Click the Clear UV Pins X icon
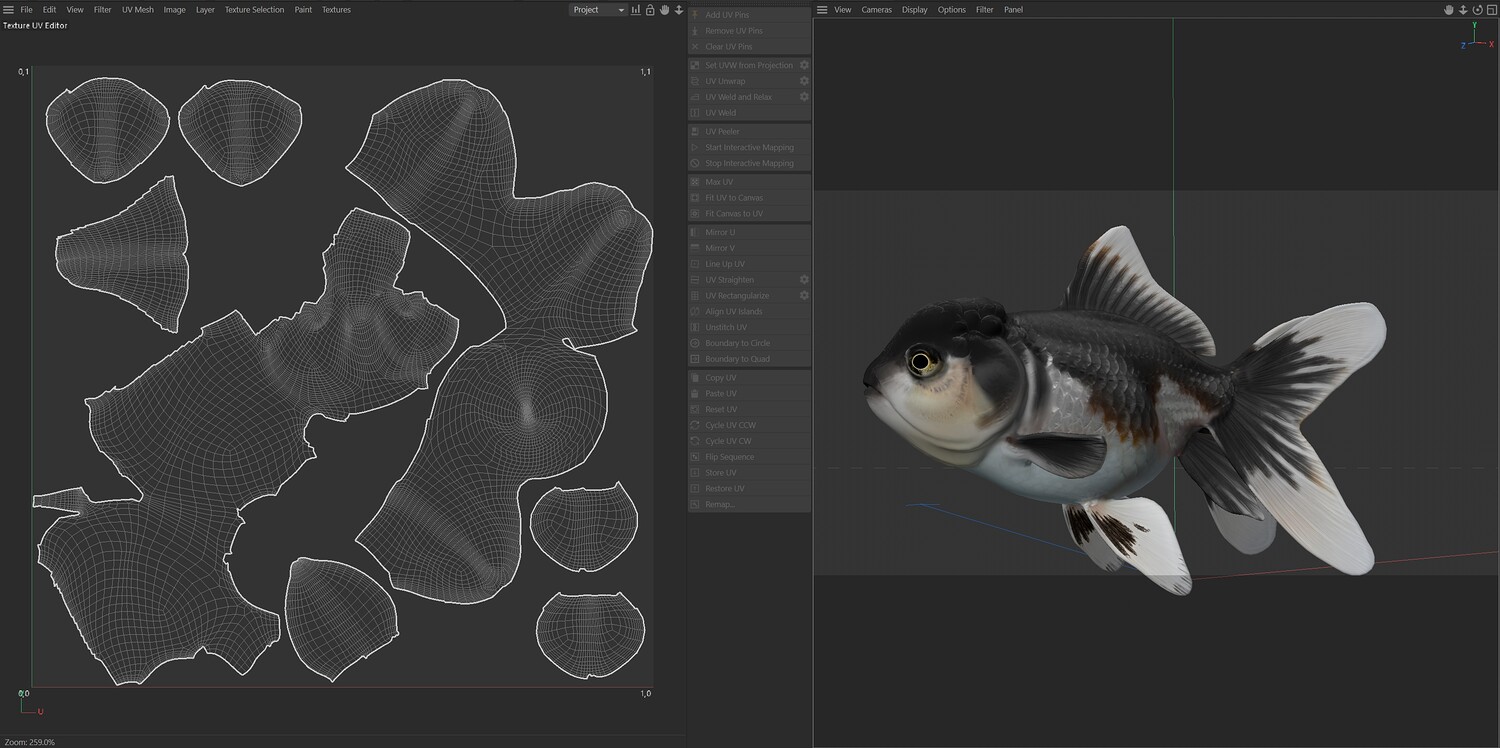The width and height of the screenshot is (1500, 748). point(695,47)
